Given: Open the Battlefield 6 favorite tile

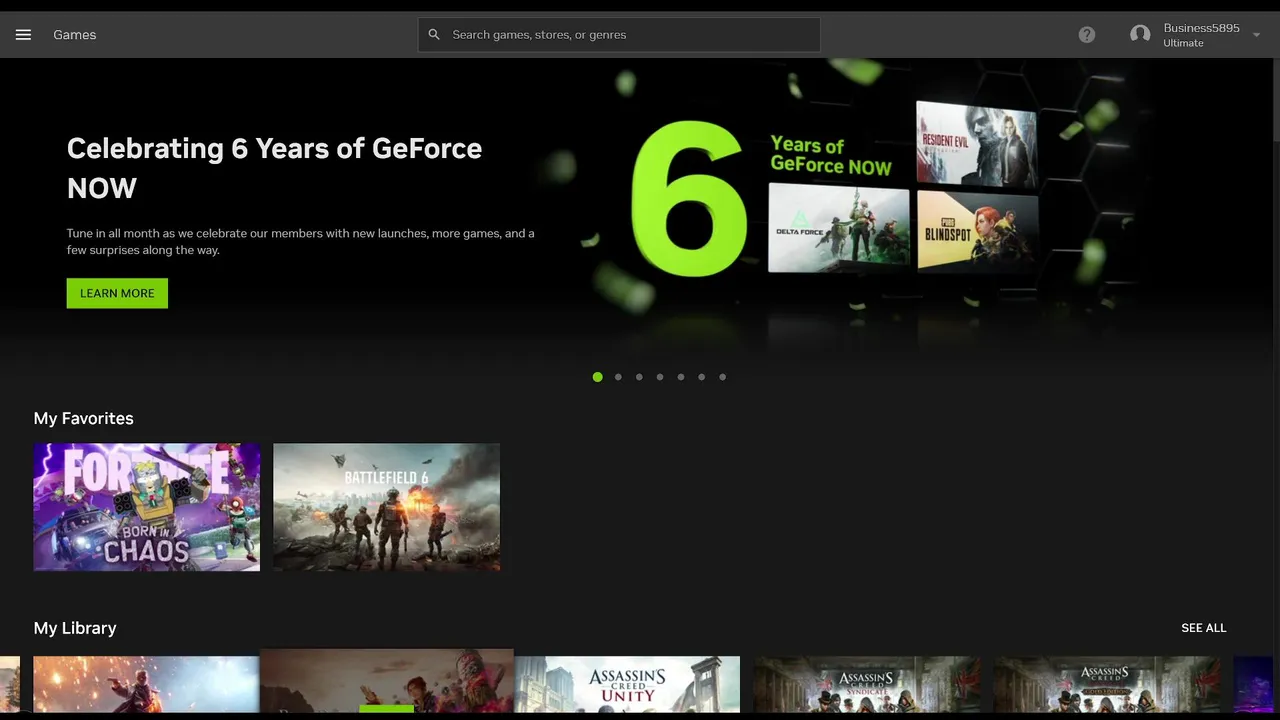Looking at the screenshot, I should tap(387, 507).
